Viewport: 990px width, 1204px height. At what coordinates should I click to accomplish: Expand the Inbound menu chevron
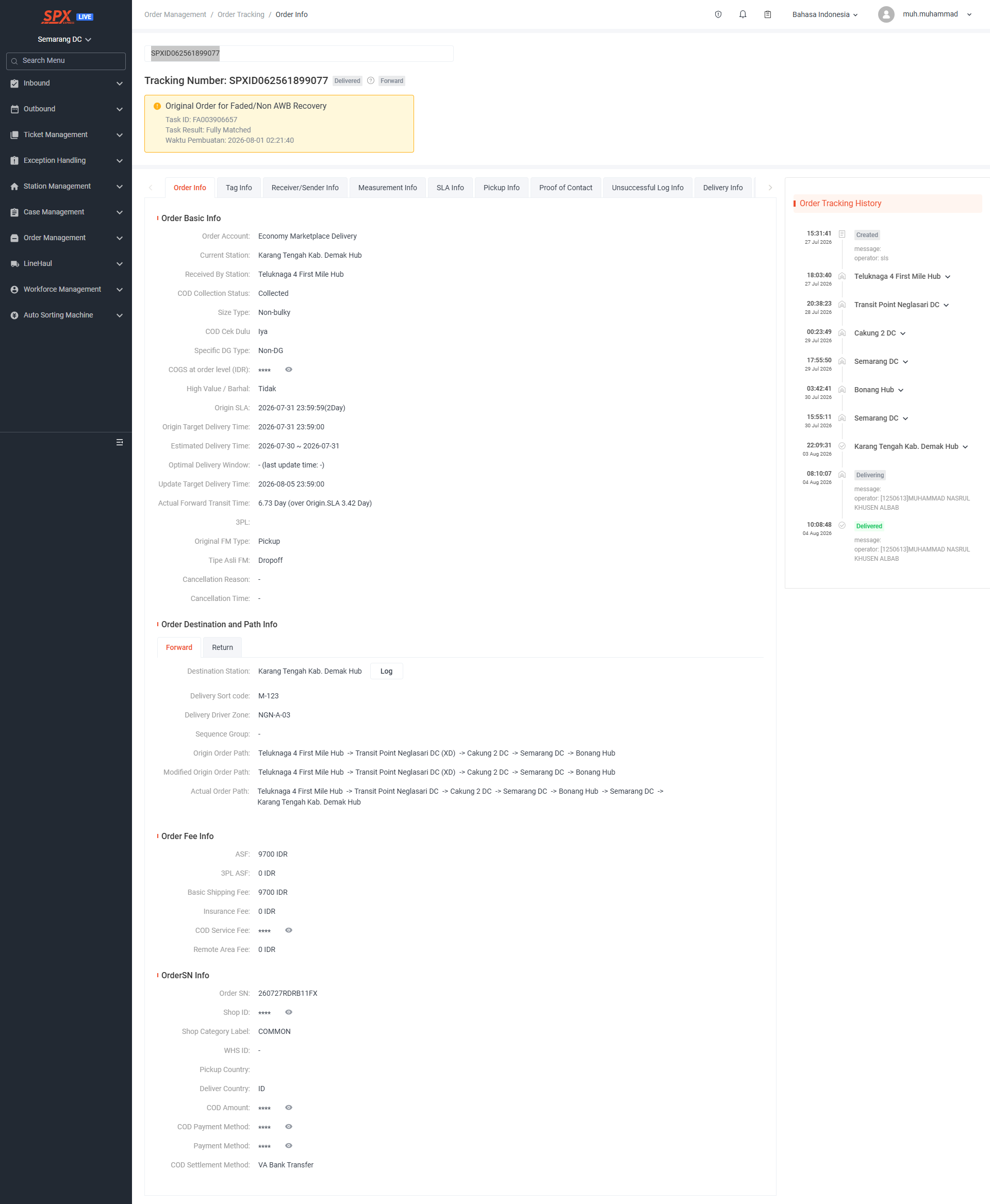point(119,84)
